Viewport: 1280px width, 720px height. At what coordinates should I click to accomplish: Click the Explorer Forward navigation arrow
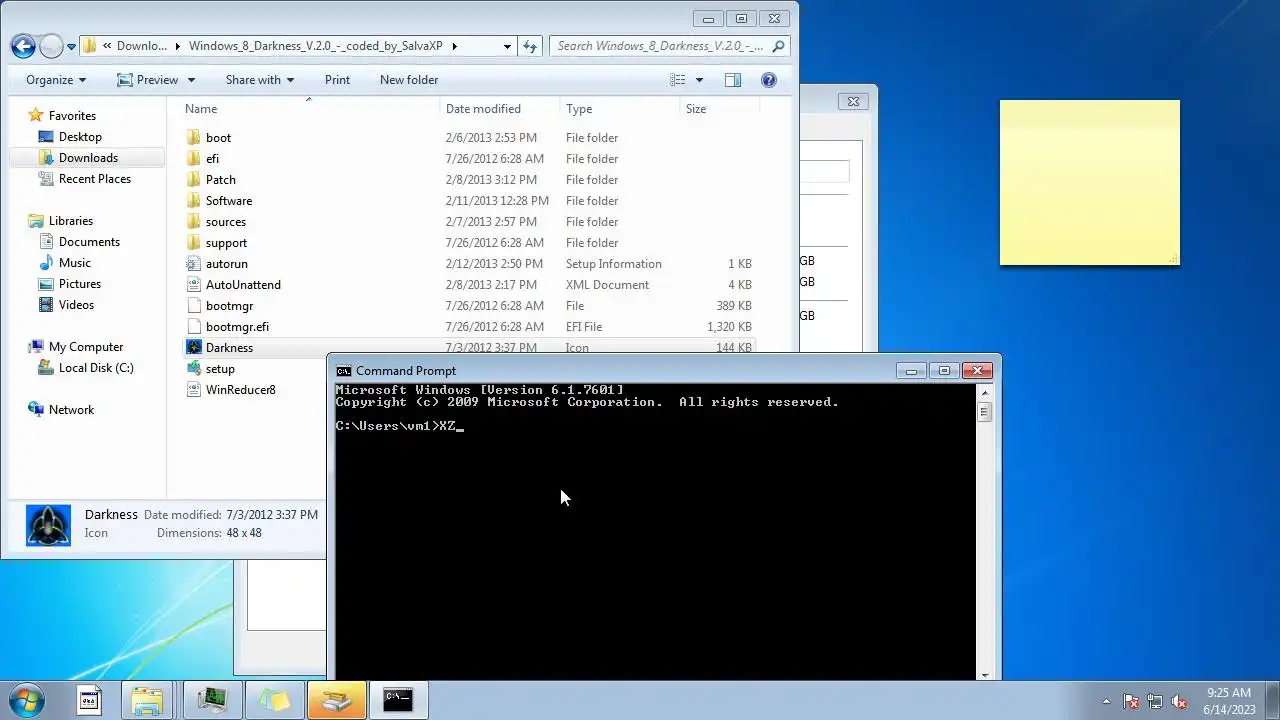(x=51, y=46)
